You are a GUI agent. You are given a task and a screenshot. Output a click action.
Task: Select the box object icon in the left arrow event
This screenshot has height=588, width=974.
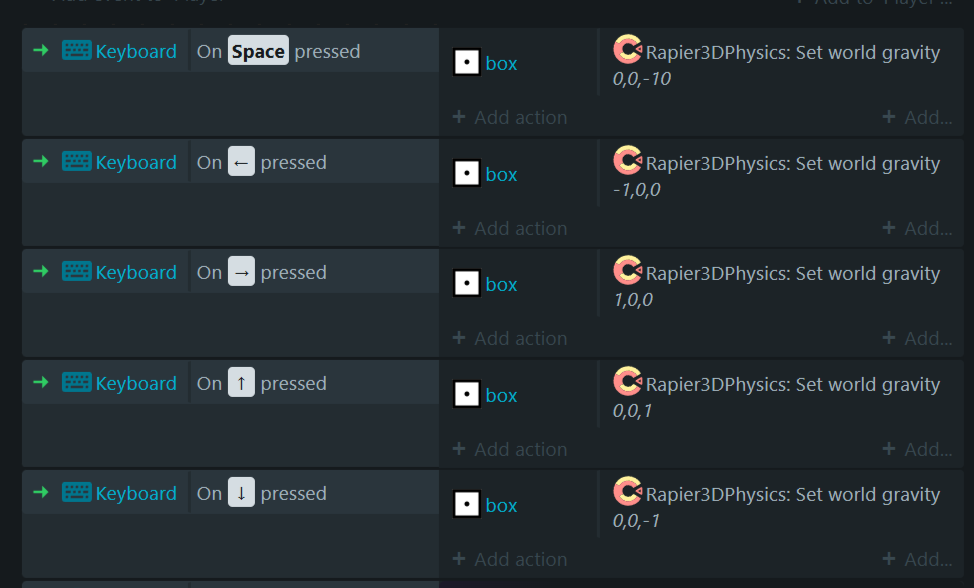[x=467, y=173]
